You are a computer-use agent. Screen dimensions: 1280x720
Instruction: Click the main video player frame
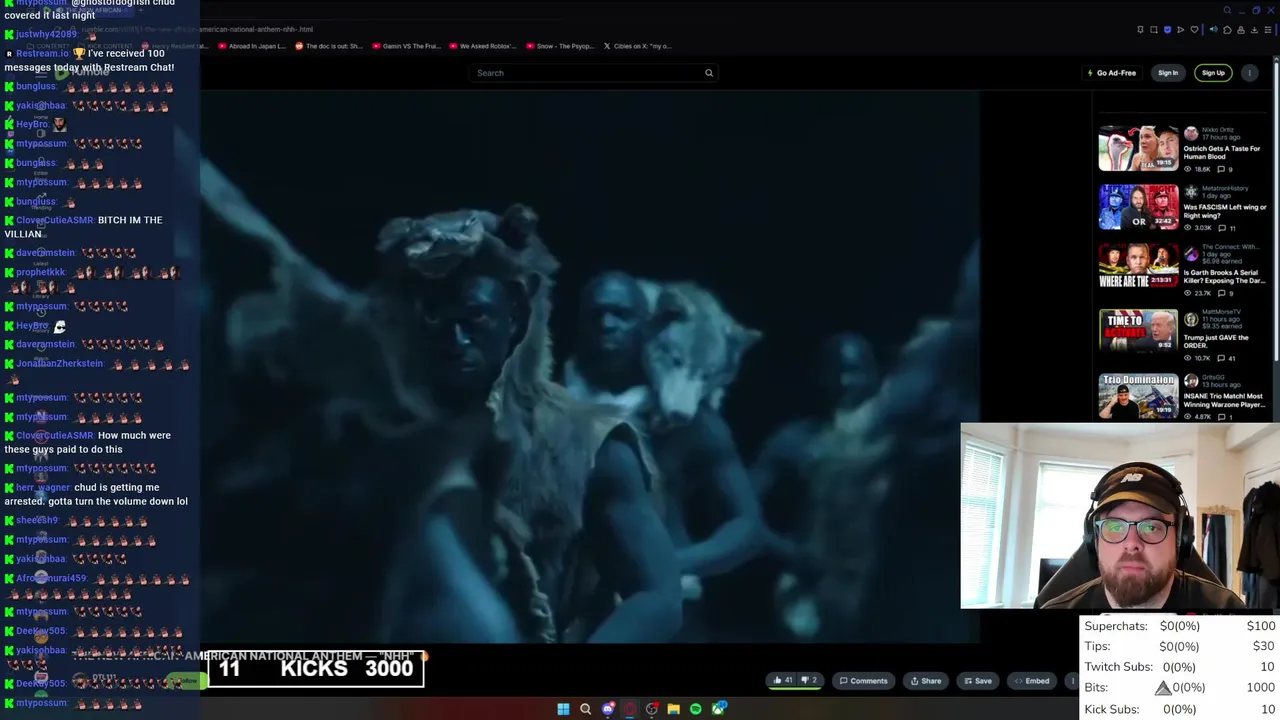tap(590, 366)
